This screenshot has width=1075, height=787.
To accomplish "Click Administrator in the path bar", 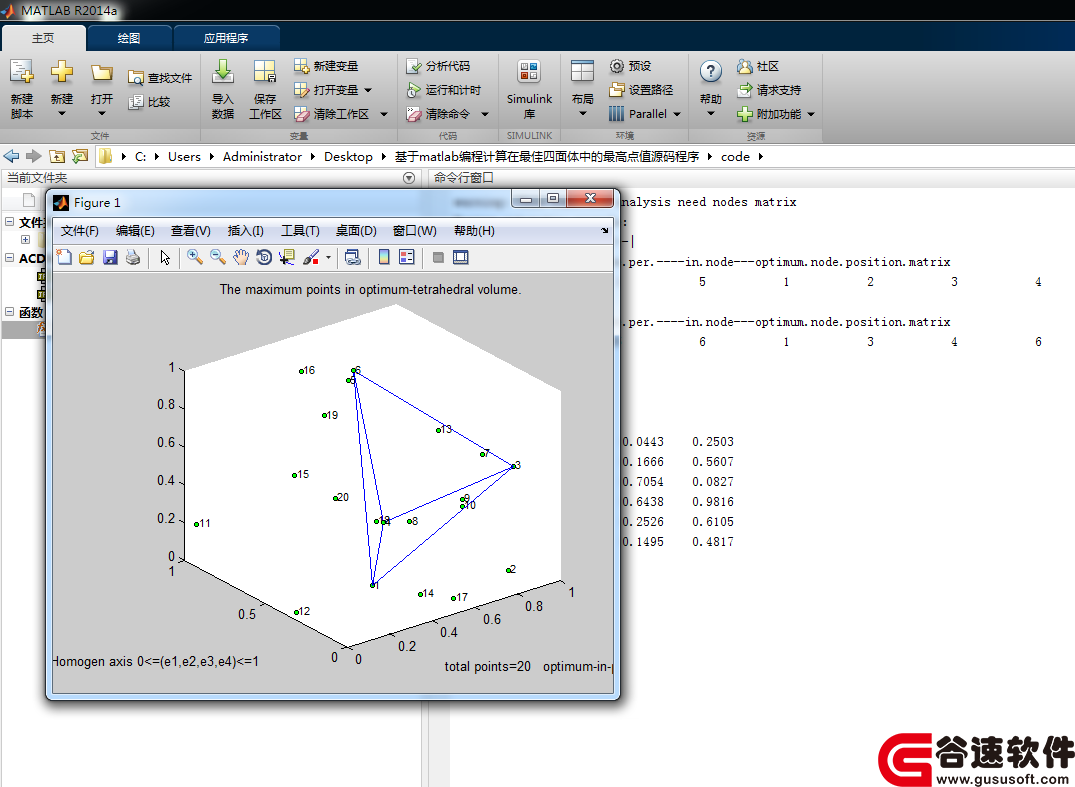I will pyautogui.click(x=263, y=156).
